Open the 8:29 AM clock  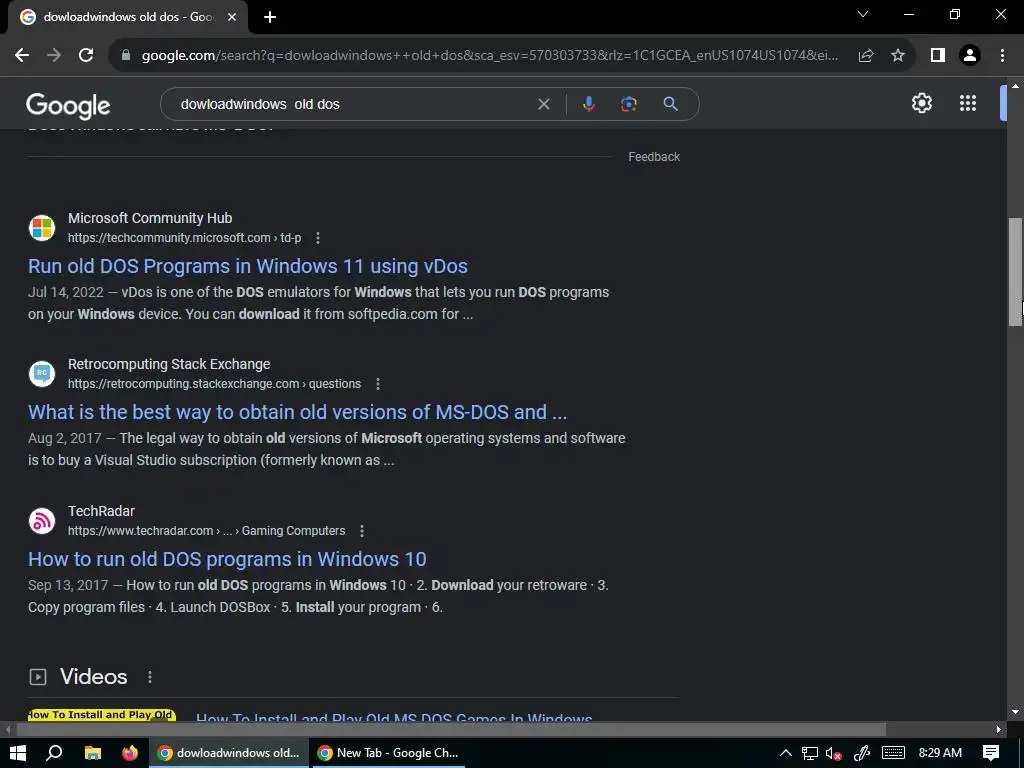click(940, 753)
